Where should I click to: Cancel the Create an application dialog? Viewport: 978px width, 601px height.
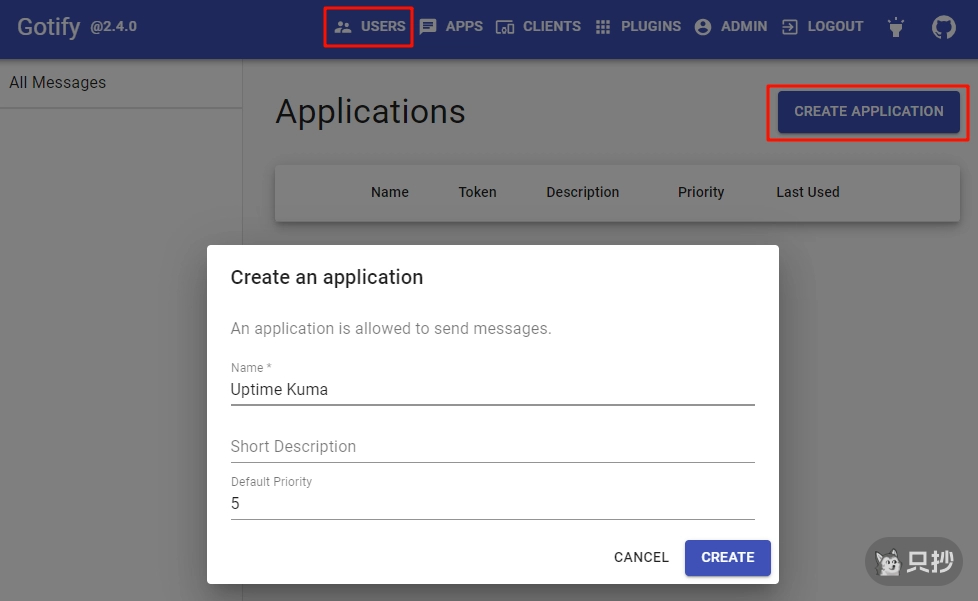pos(641,557)
